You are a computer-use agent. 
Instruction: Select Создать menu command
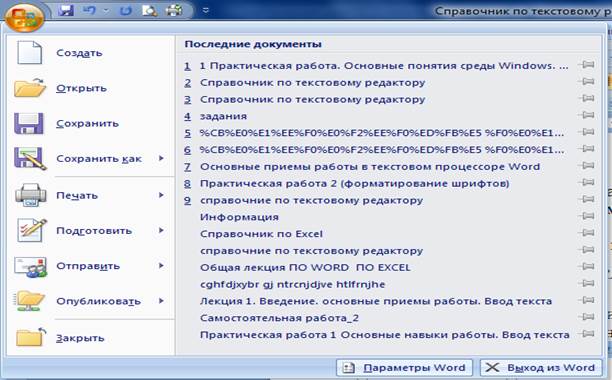click(79, 53)
